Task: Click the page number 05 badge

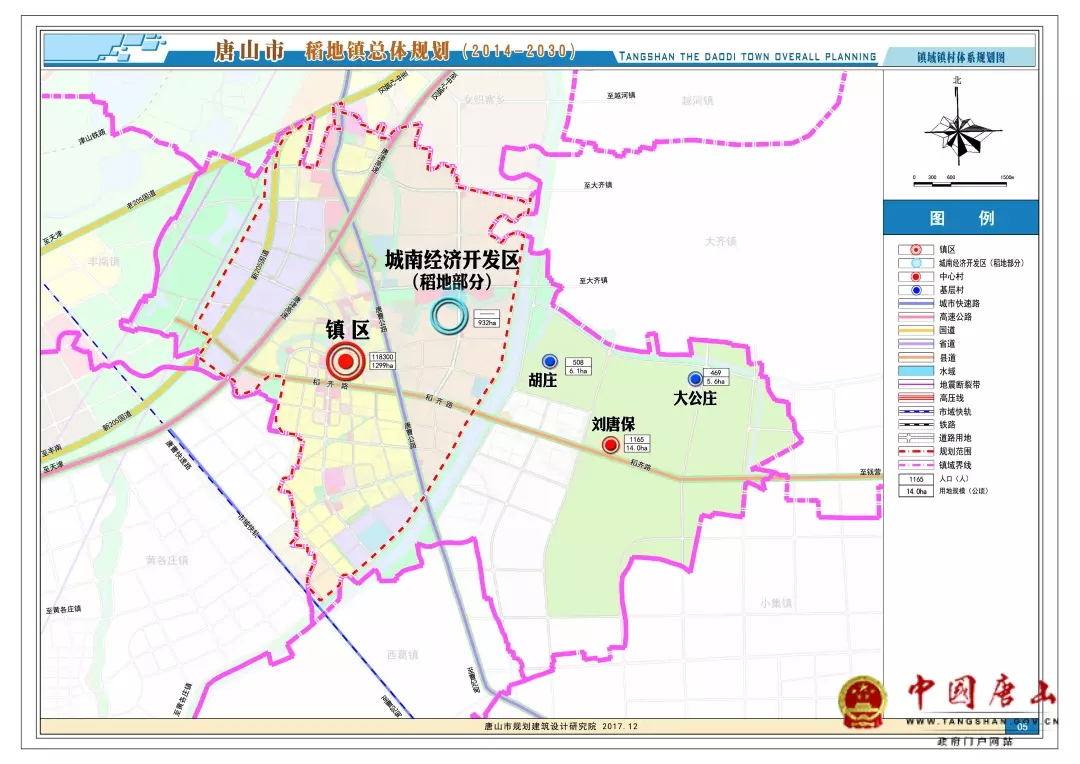Action: coord(1022,727)
